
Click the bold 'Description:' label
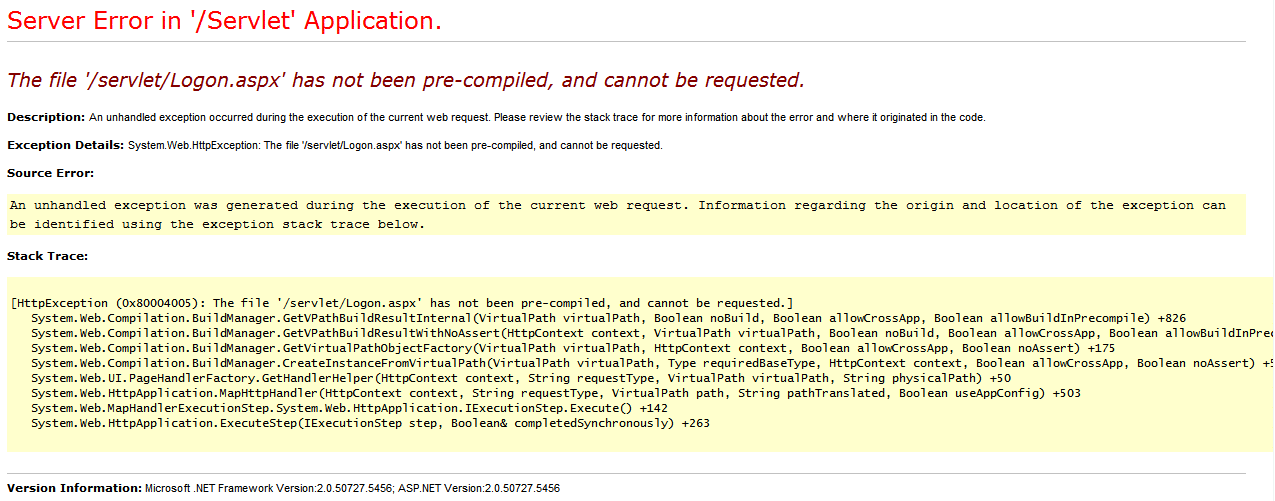pyautogui.click(x=46, y=117)
